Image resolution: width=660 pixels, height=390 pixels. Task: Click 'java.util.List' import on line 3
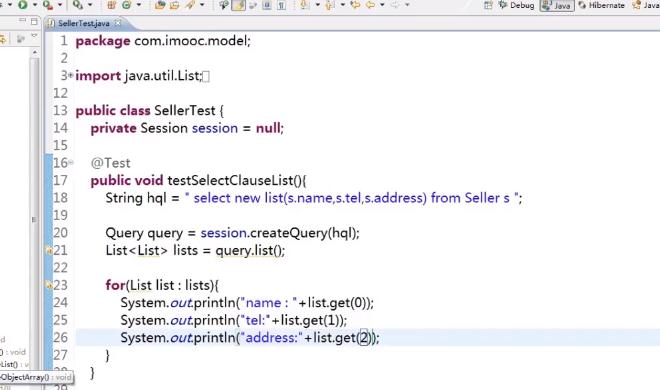(x=162, y=76)
